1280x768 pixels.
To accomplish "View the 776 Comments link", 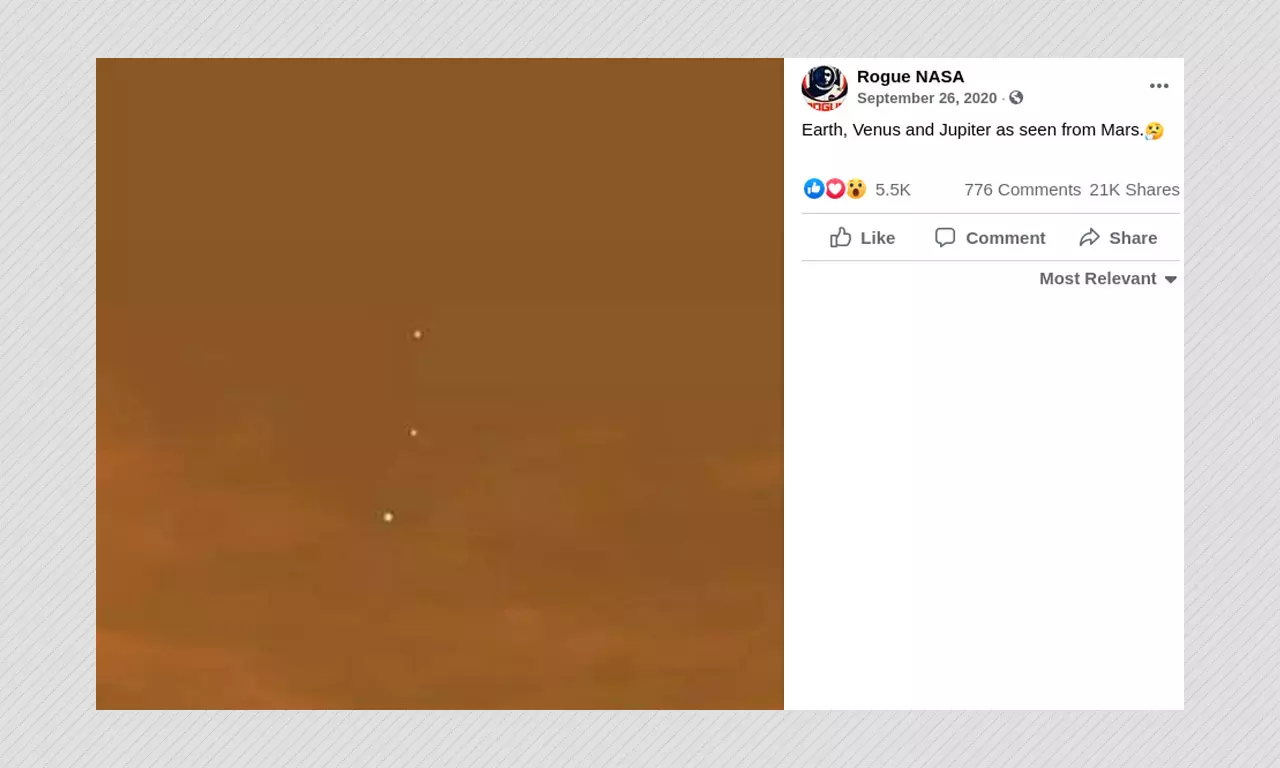I will 1022,190.
